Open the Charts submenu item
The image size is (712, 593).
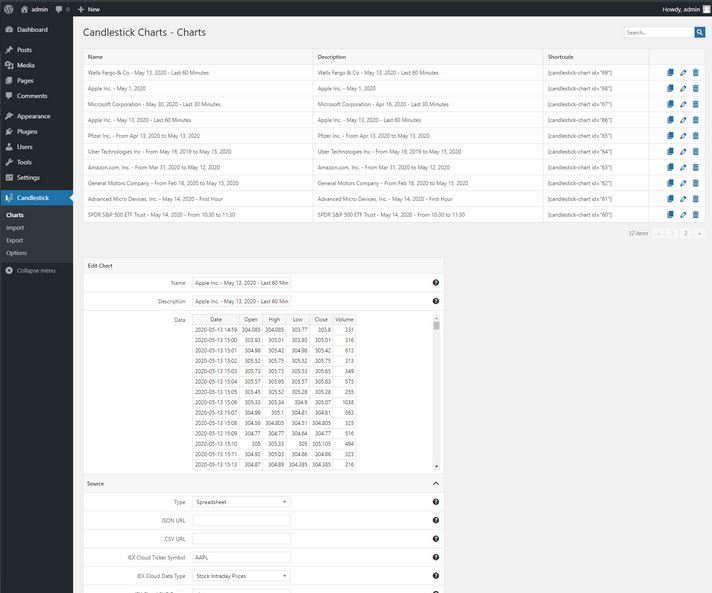coord(15,215)
